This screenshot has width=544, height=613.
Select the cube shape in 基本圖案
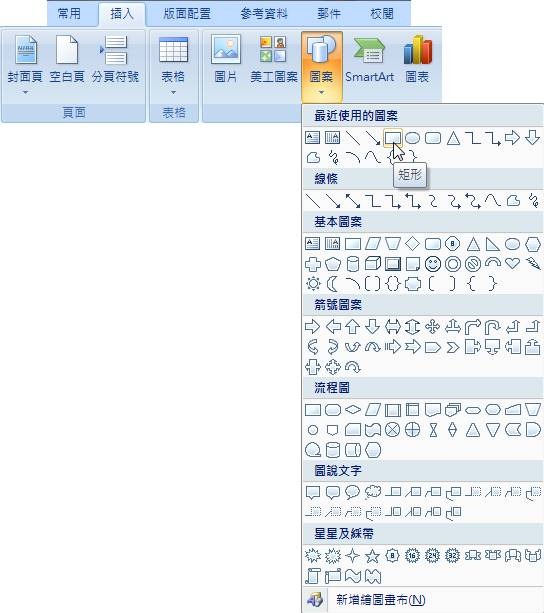(372, 264)
